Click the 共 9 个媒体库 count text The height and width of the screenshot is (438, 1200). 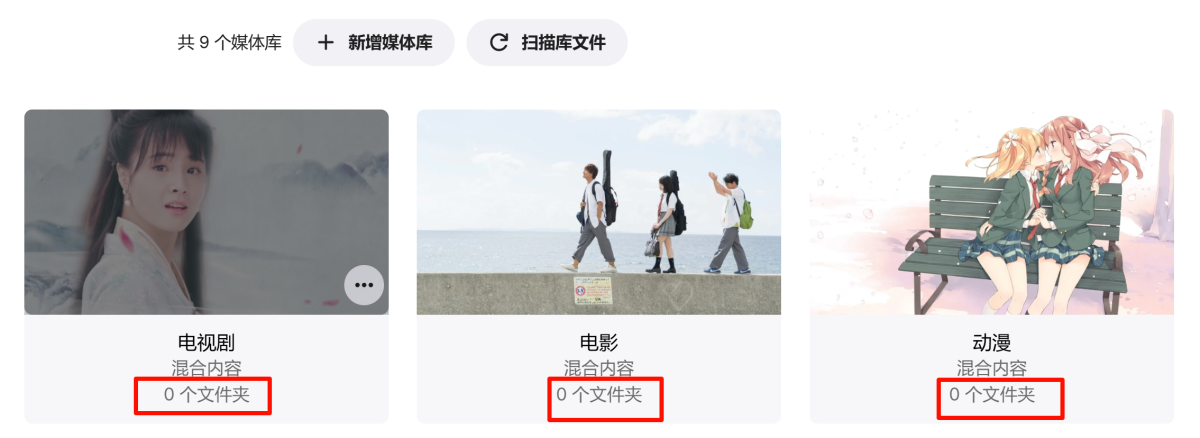pos(230,43)
